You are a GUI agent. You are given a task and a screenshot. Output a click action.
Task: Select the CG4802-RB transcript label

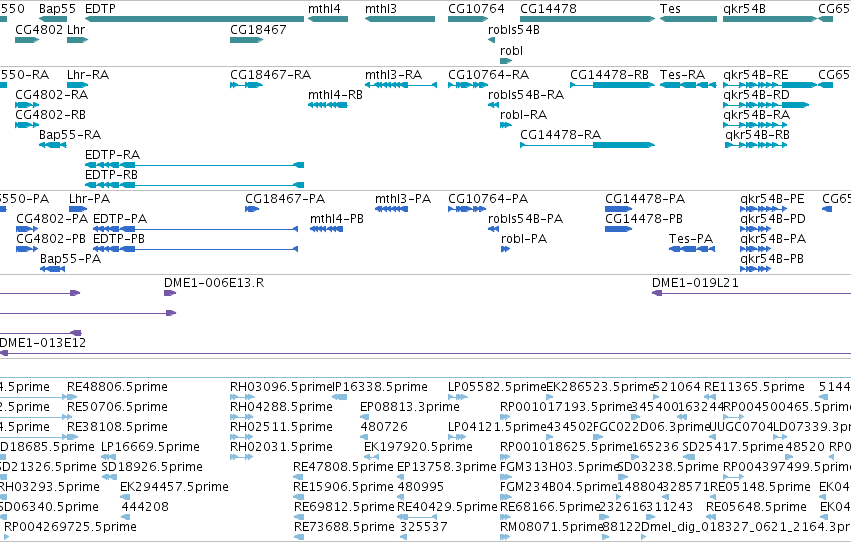pos(50,115)
